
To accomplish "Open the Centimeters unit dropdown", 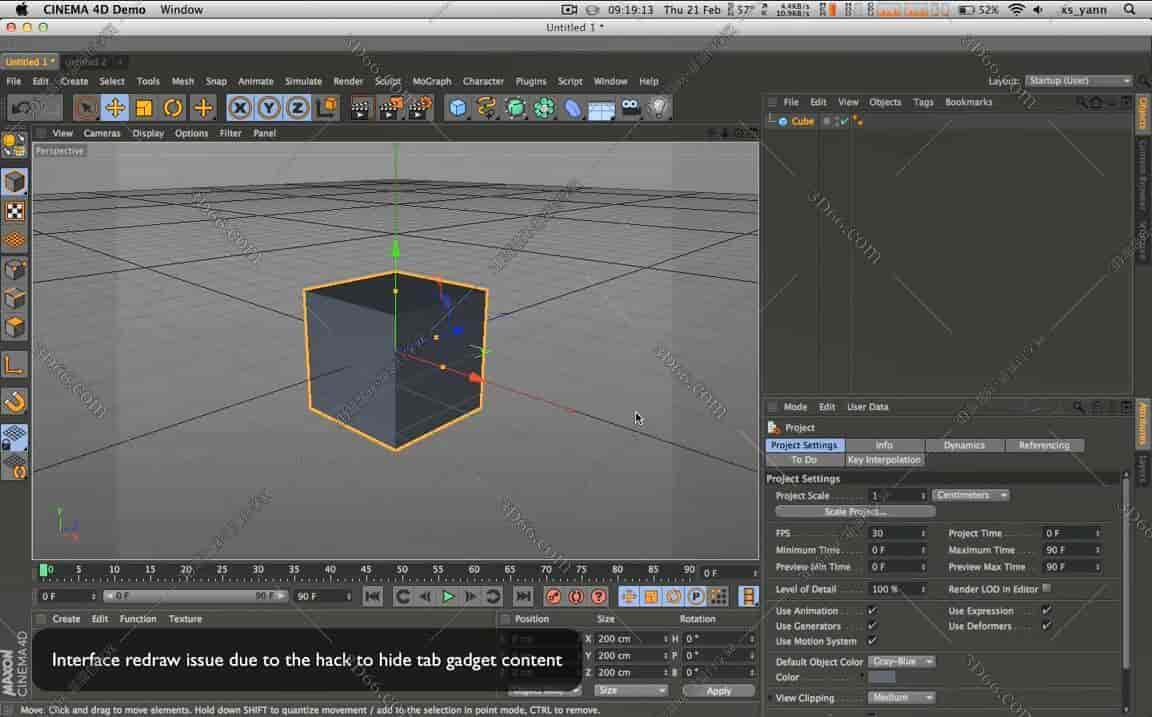I will tap(970, 494).
